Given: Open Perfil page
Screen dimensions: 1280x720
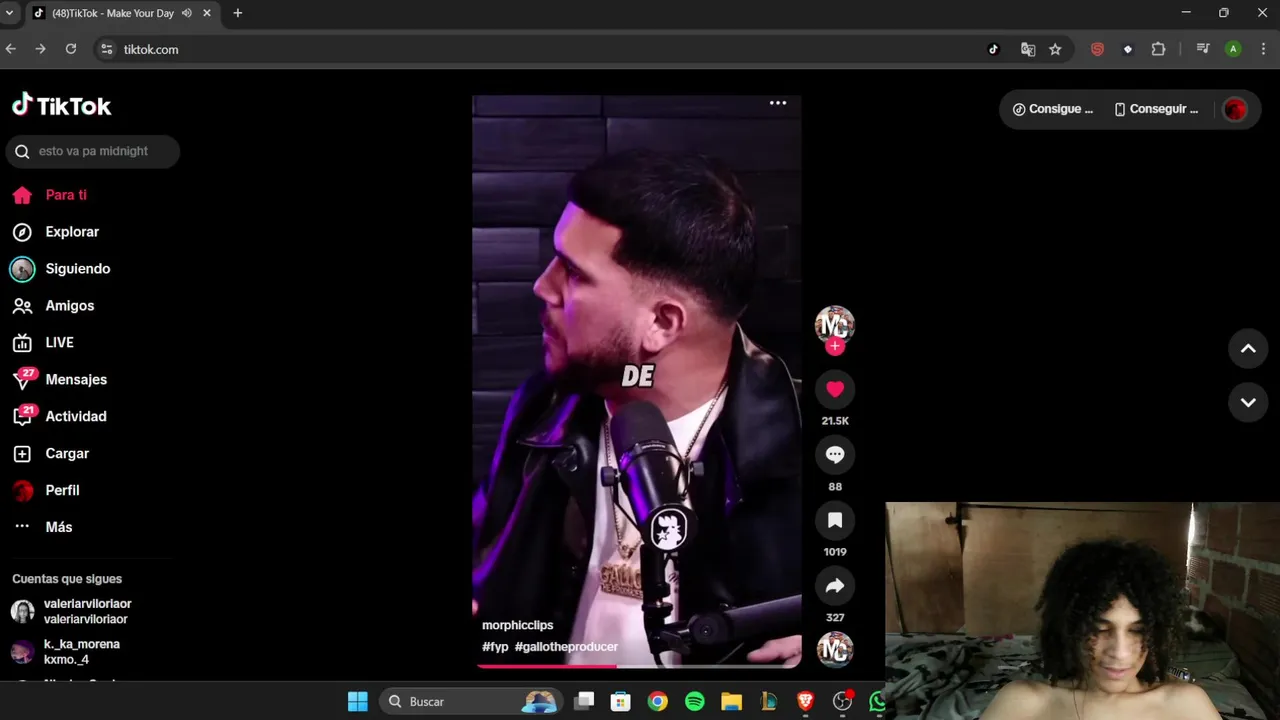Looking at the screenshot, I should 62,491.
